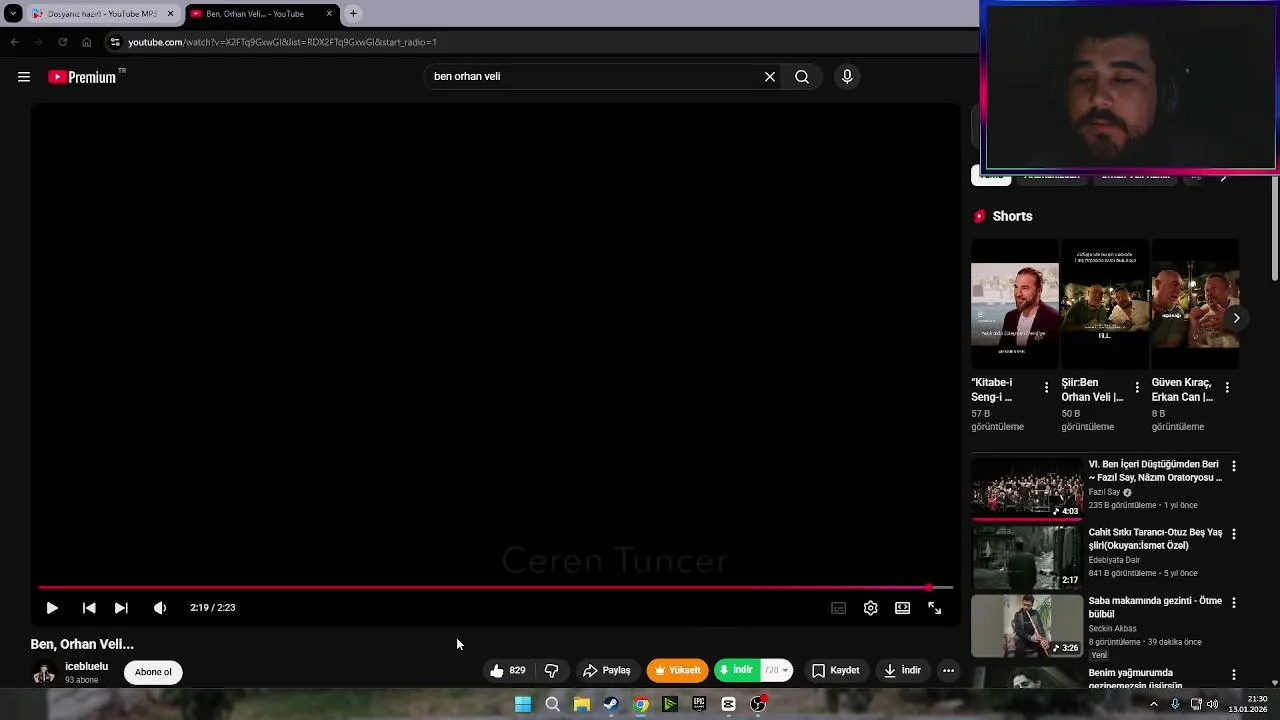Open the icebluelu channel avatar
1280x720 pixels.
point(44,674)
